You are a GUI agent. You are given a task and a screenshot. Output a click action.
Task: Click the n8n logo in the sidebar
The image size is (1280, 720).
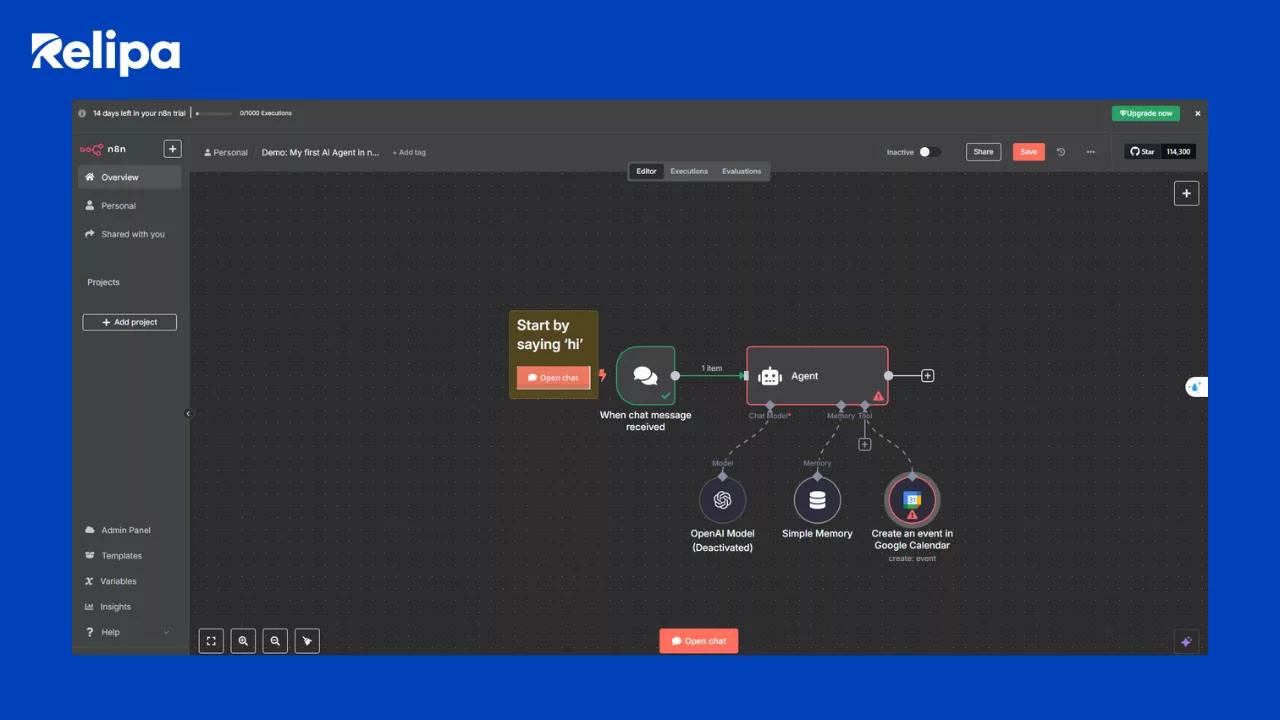(x=103, y=149)
